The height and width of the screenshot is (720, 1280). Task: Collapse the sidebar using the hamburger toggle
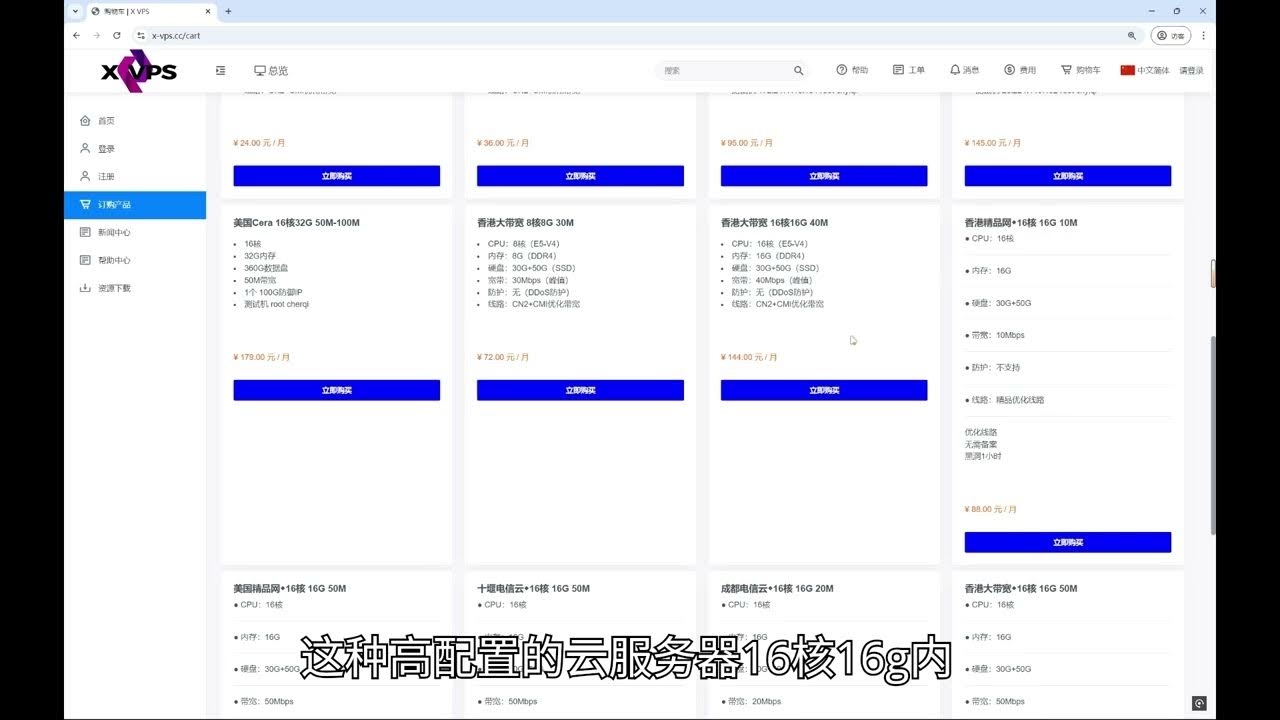[220, 70]
